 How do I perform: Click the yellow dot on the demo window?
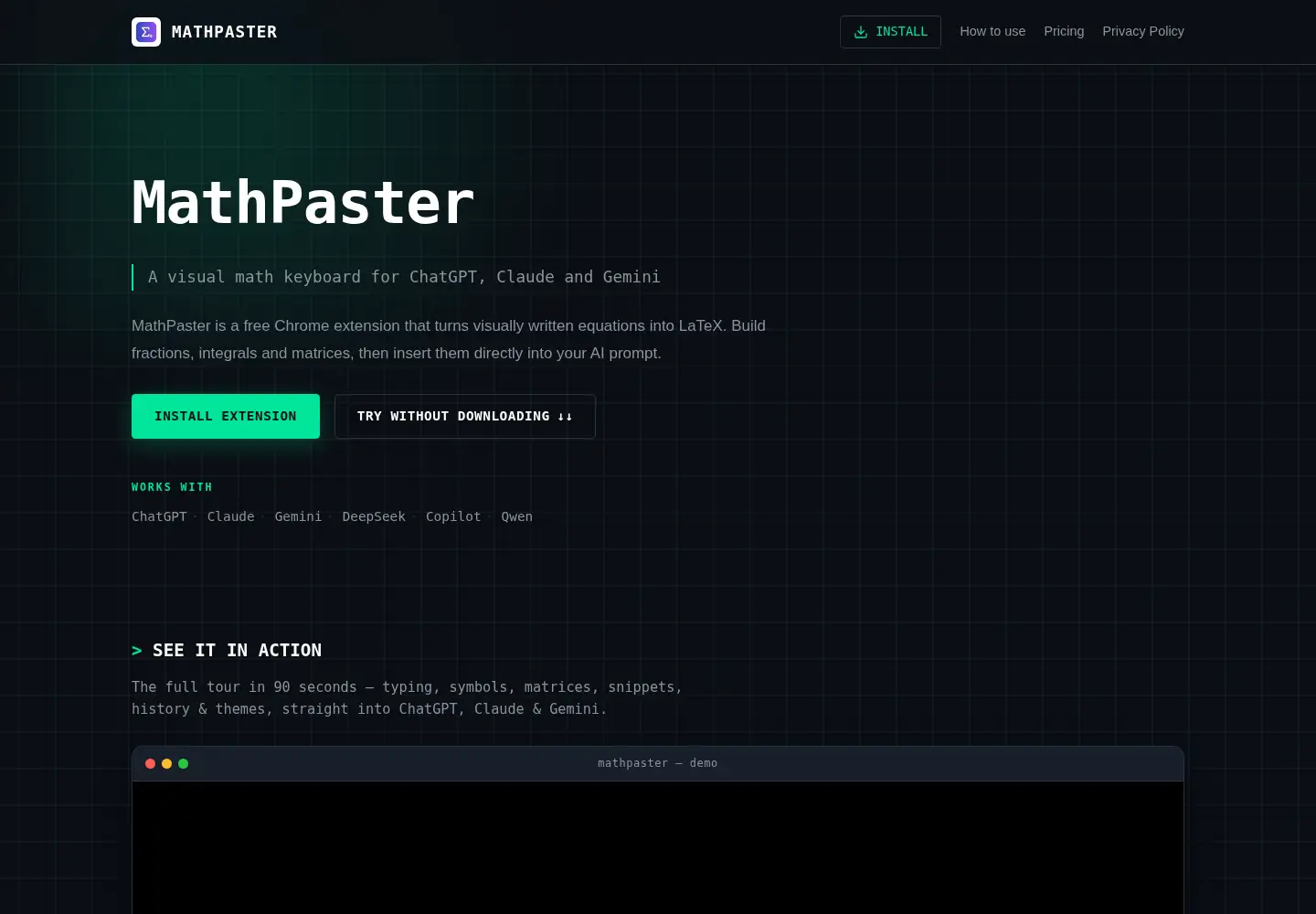click(x=167, y=763)
